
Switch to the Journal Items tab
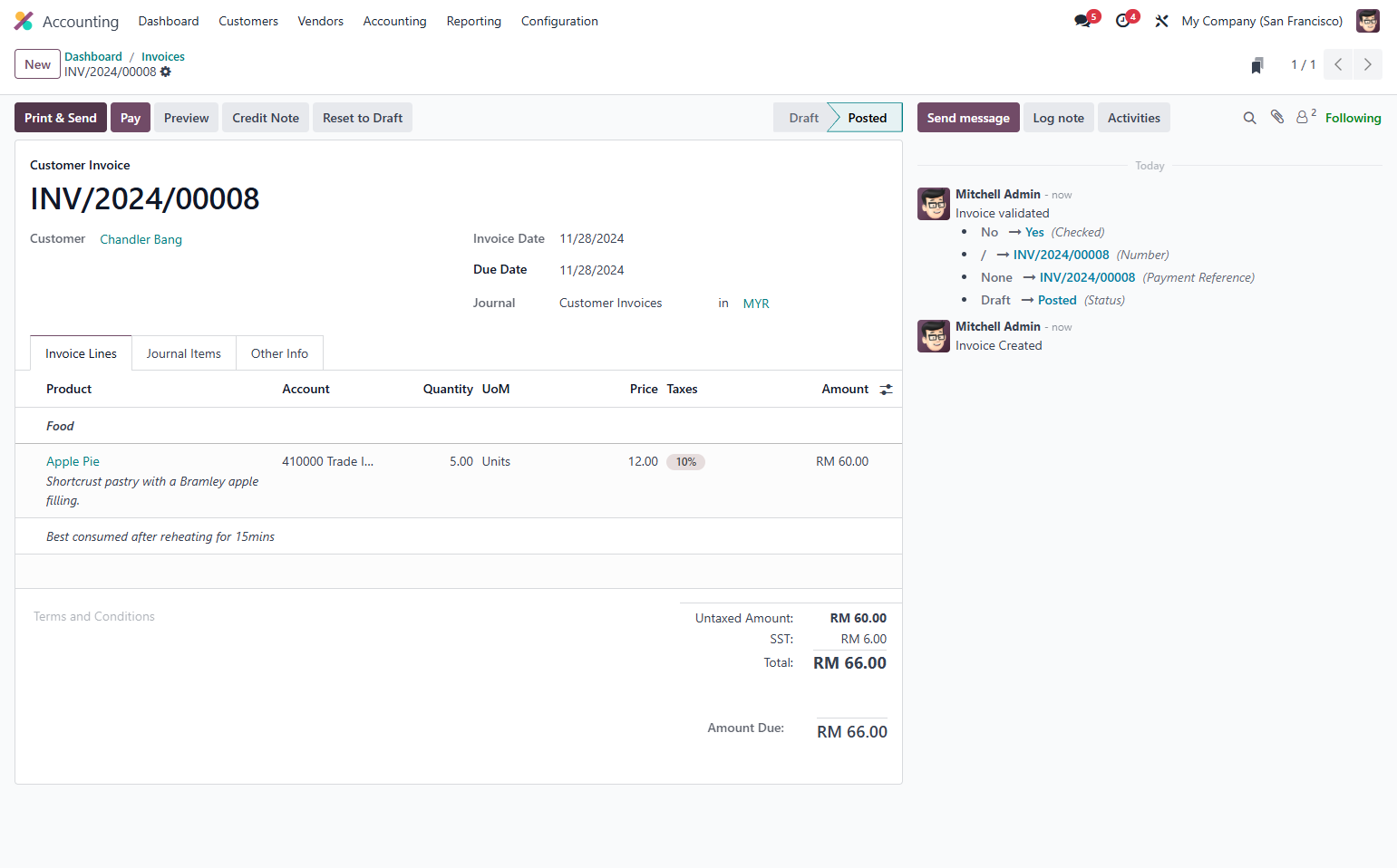184,353
